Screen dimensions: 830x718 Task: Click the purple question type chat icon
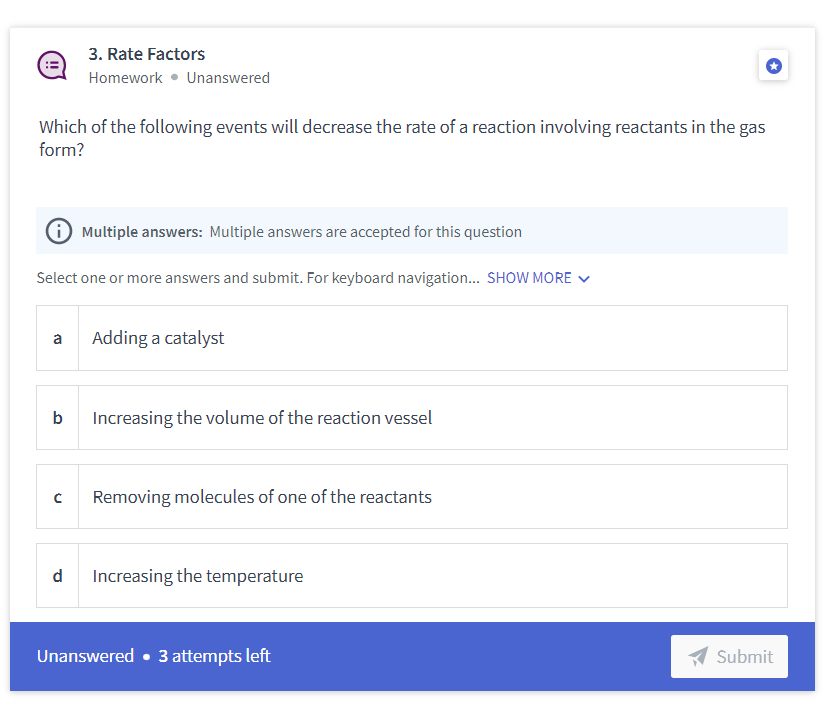coord(52,66)
